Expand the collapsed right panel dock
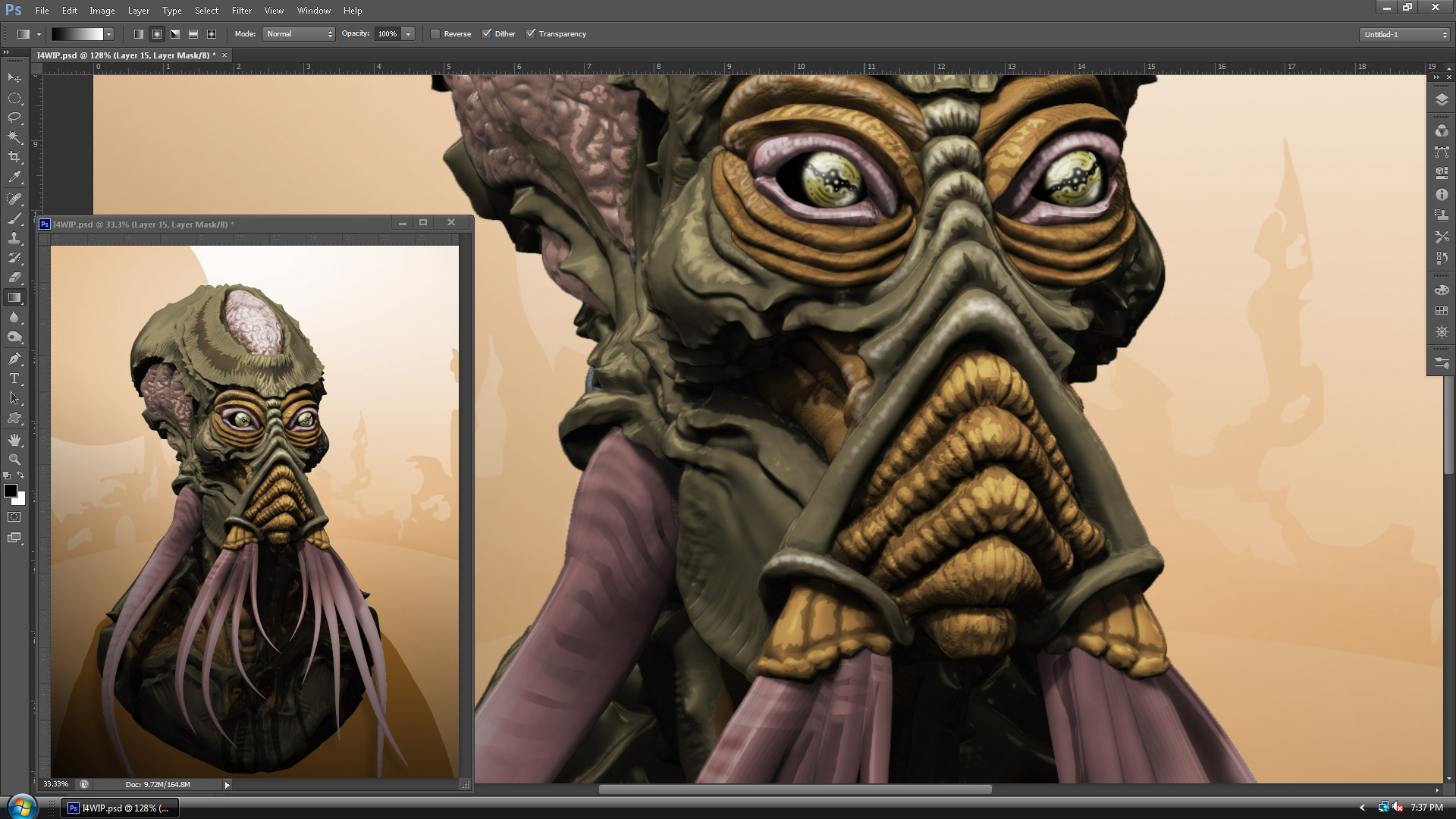This screenshot has height=819, width=1456. click(x=1436, y=77)
